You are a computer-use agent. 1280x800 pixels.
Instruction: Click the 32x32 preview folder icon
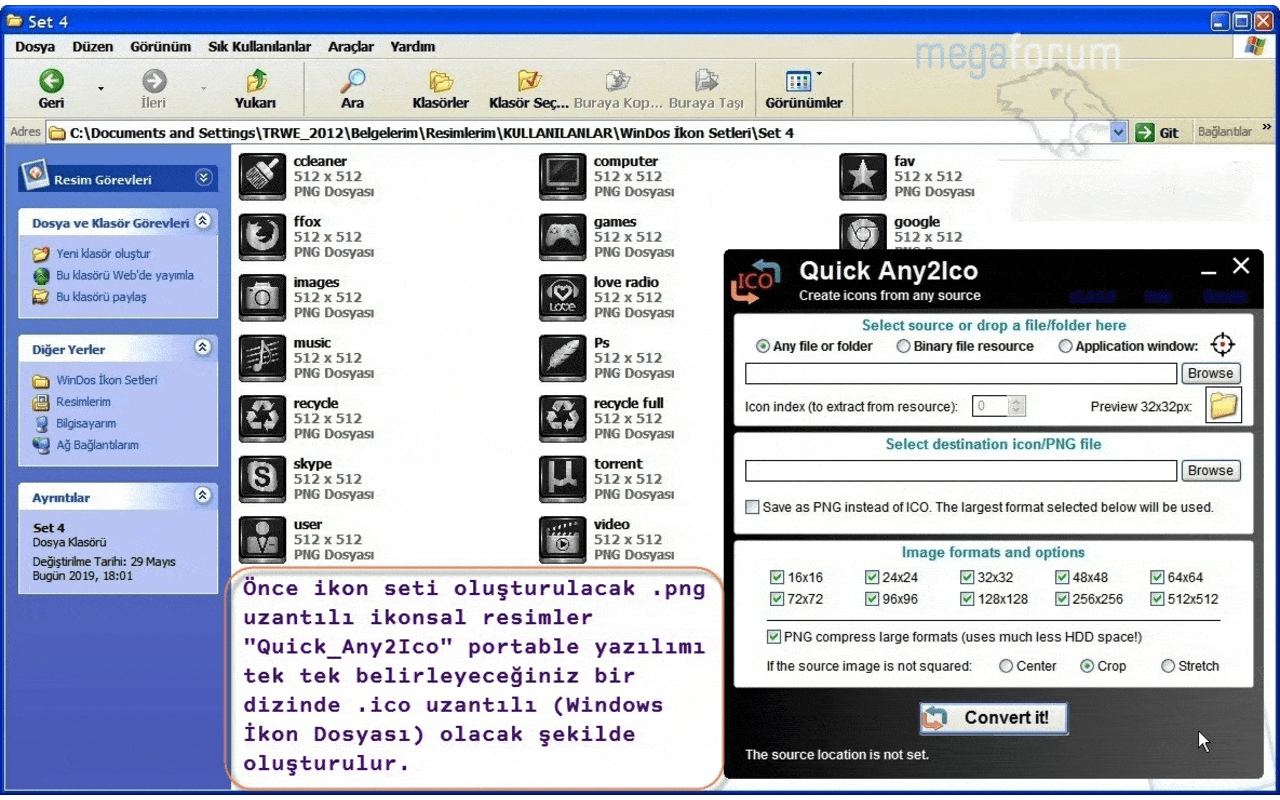tap(1224, 406)
